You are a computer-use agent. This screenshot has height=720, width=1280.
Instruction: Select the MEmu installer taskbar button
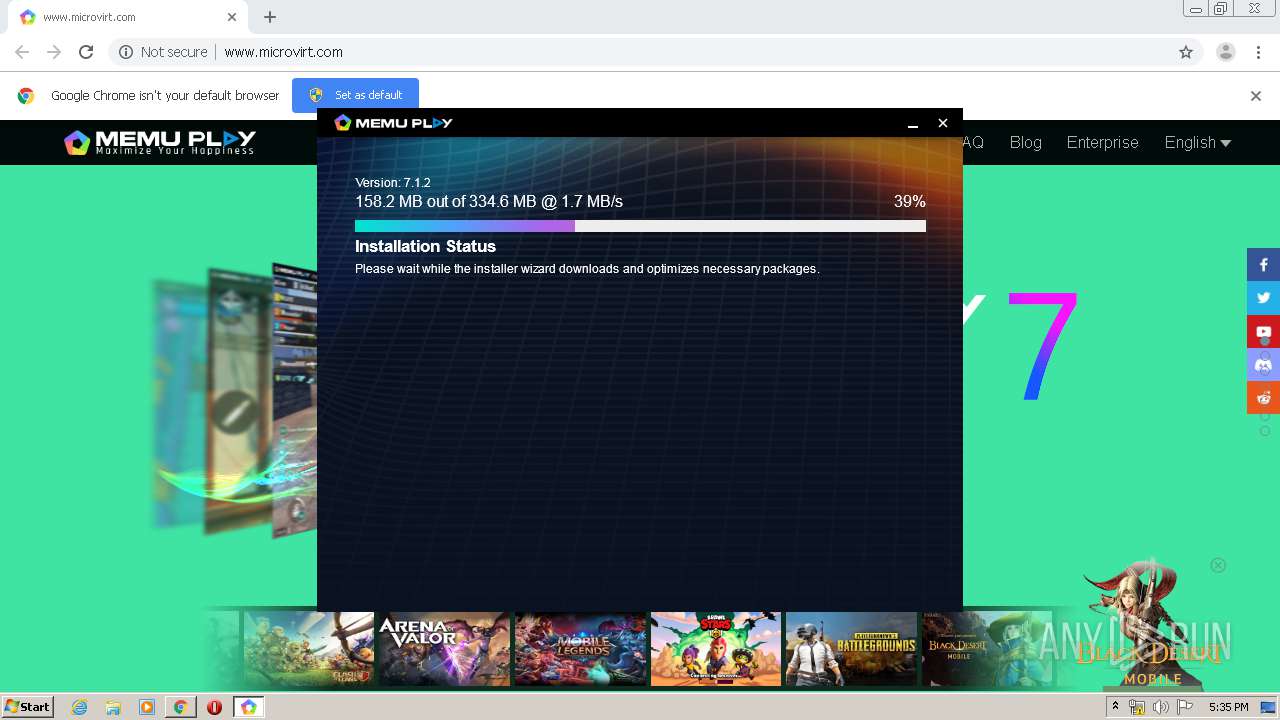(x=248, y=707)
